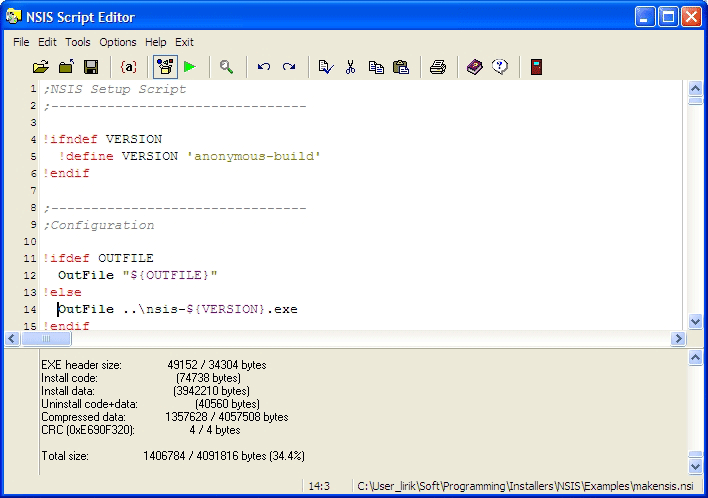Click the Save floppy disk icon

pyautogui.click(x=91, y=67)
